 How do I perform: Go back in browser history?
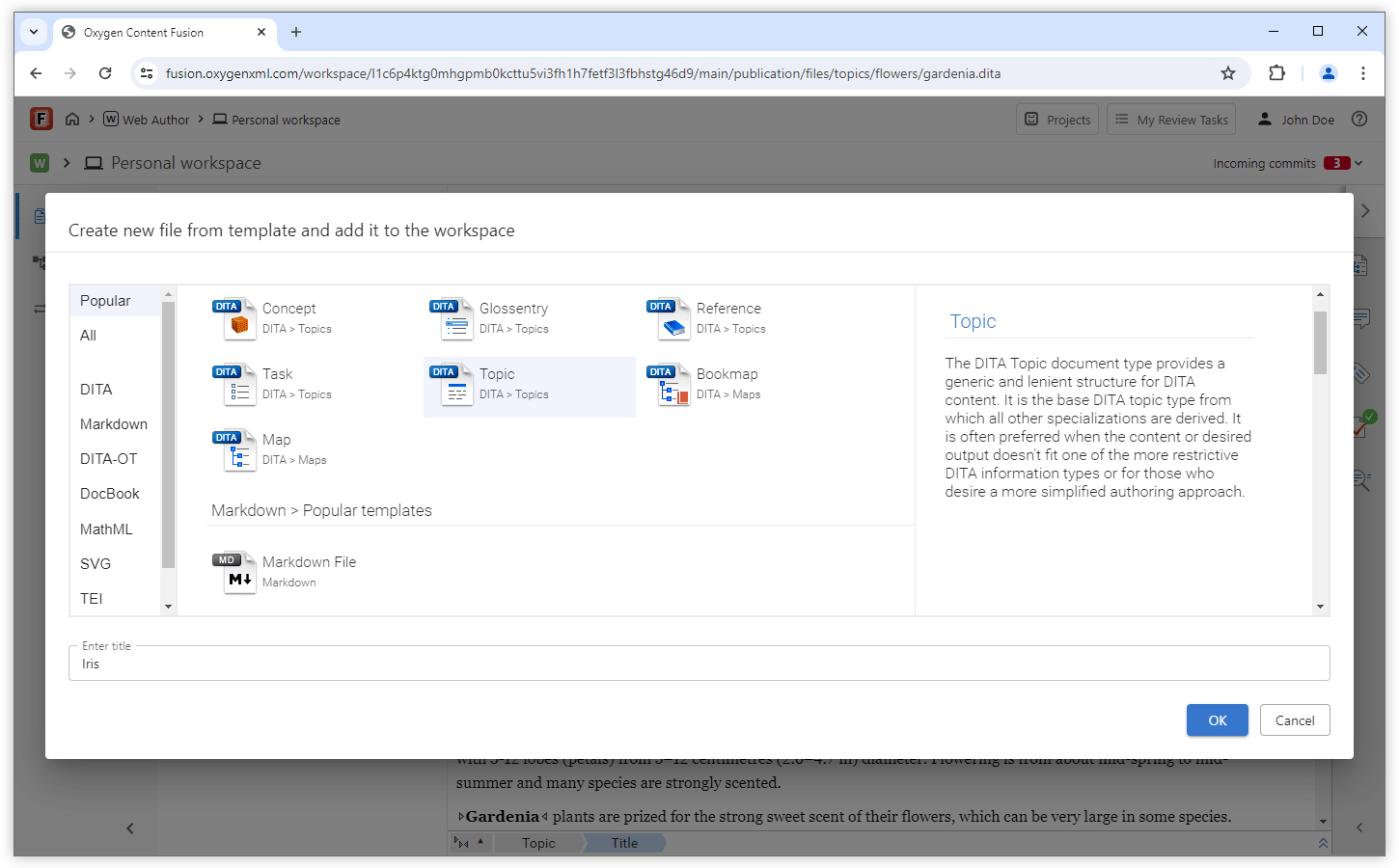point(36,73)
